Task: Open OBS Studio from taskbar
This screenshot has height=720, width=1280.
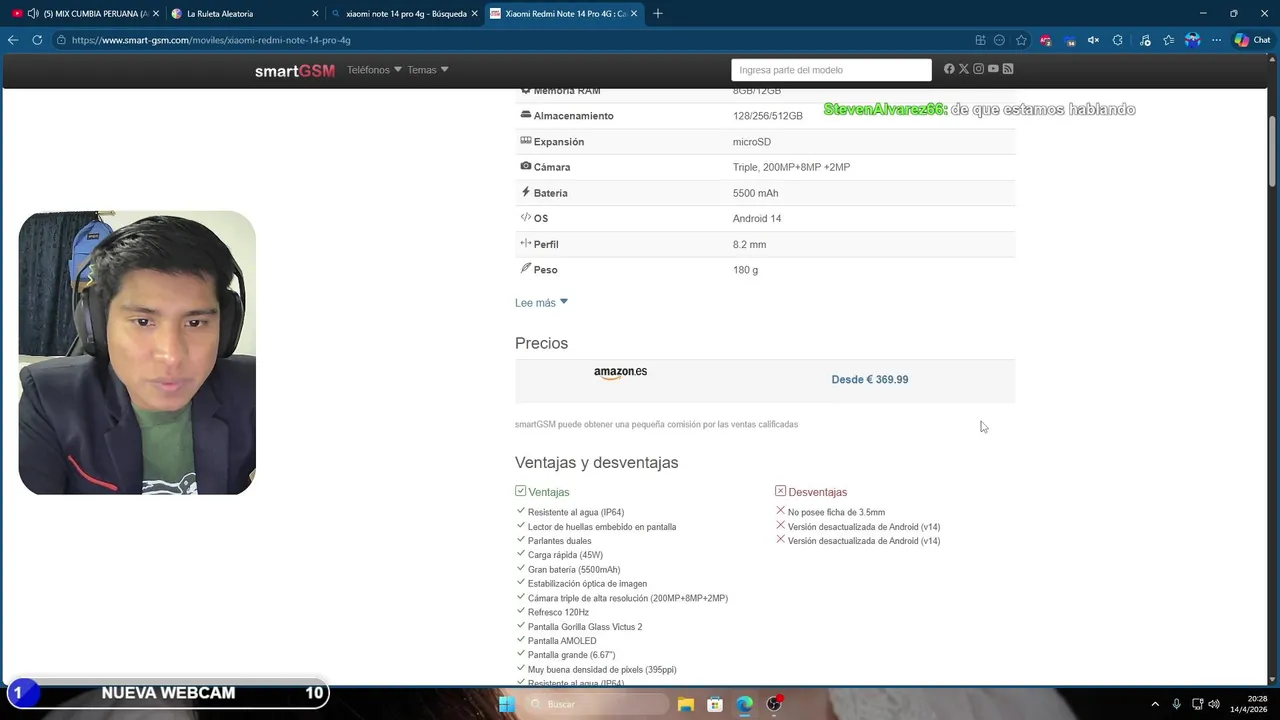Action: coord(774,704)
